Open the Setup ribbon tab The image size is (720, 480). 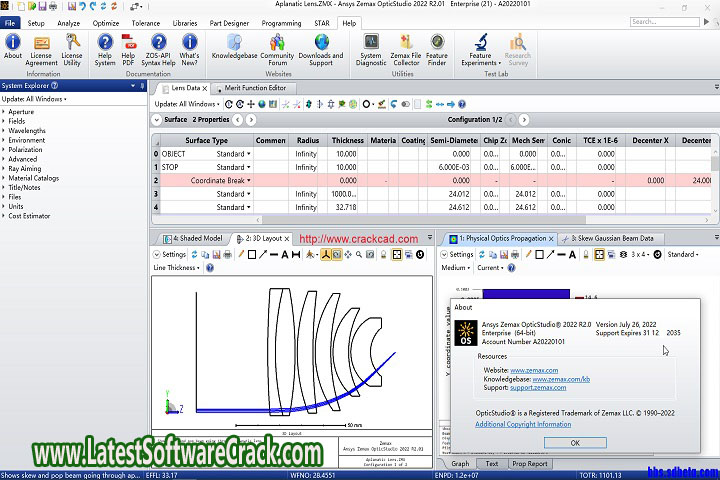[x=36, y=23]
